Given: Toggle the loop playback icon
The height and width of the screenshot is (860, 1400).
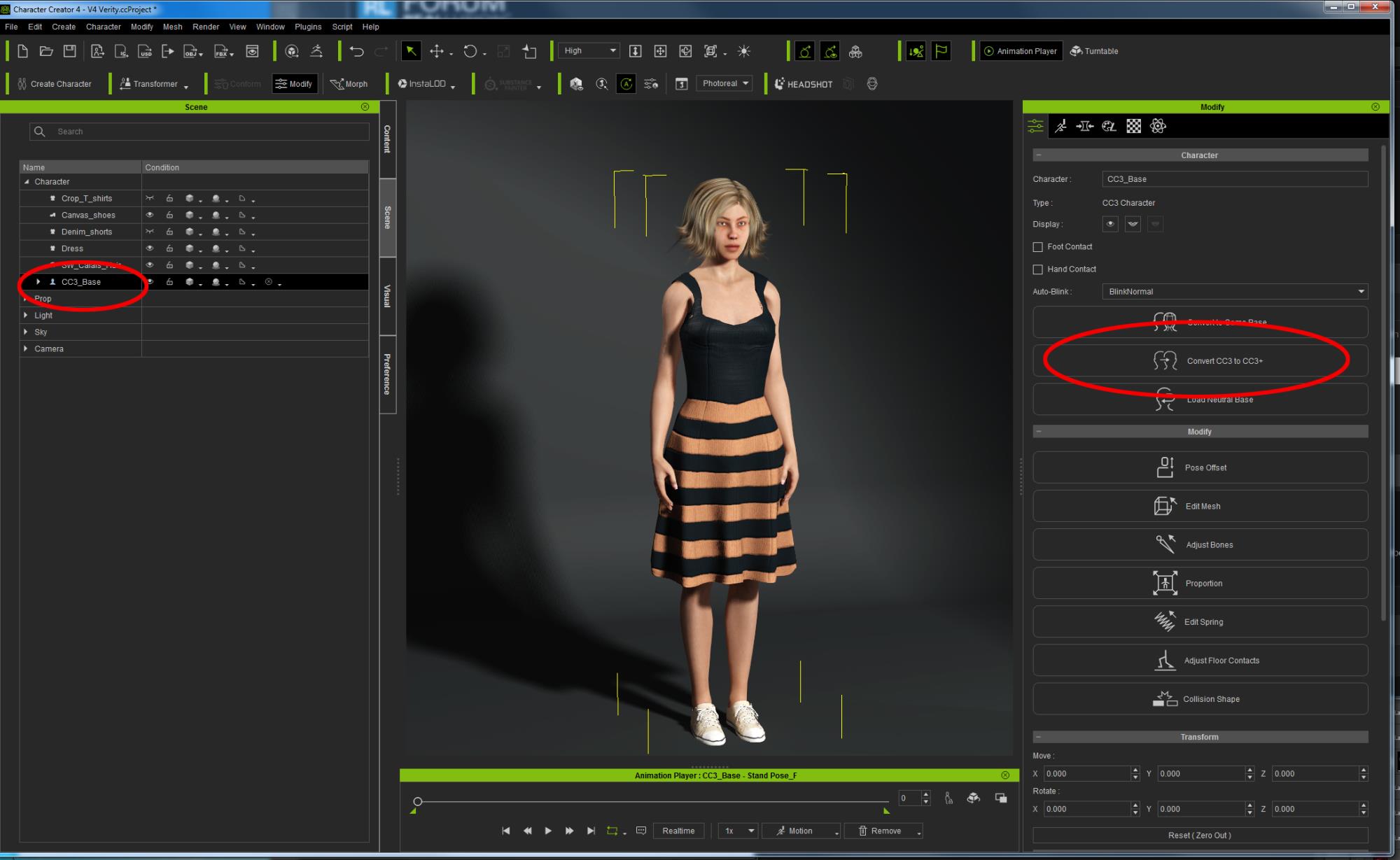Looking at the screenshot, I should [612, 831].
